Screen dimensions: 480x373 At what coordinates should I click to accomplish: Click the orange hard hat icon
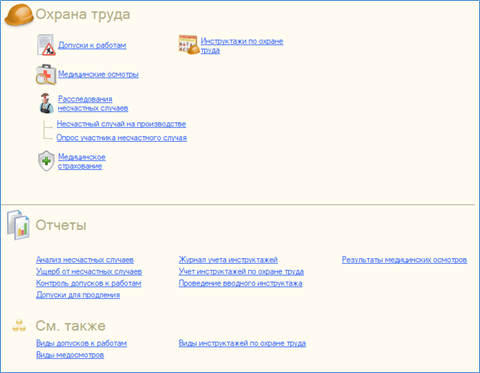coord(19,15)
